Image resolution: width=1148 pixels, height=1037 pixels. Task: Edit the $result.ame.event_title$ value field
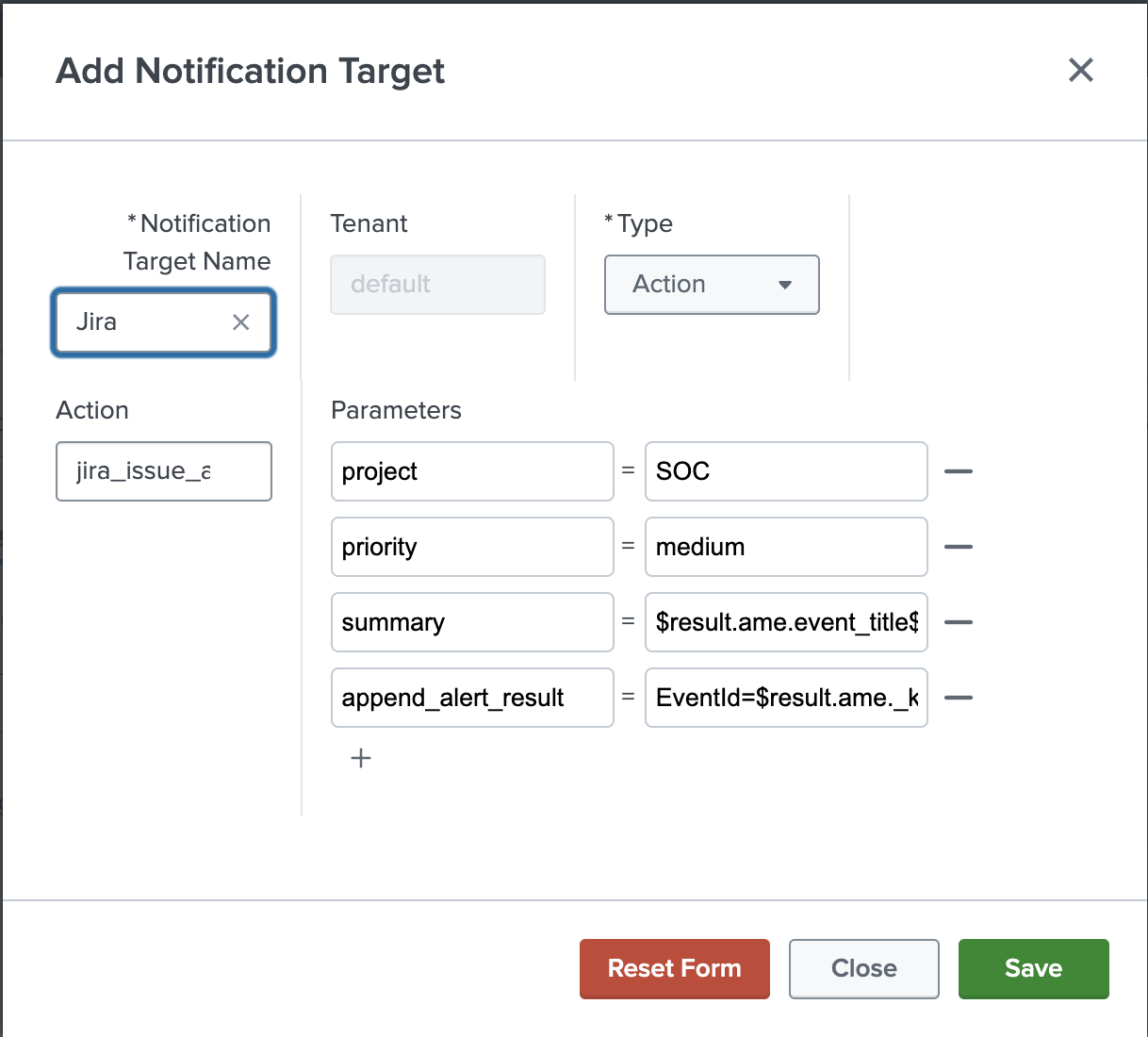(x=785, y=622)
